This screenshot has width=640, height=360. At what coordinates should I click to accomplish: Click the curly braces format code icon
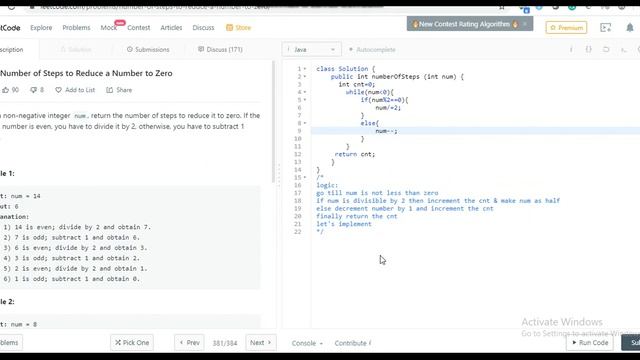coord(589,49)
